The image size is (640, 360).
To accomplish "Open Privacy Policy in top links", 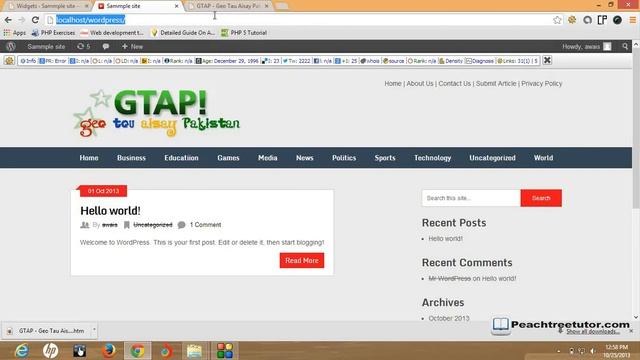I will coord(542,83).
